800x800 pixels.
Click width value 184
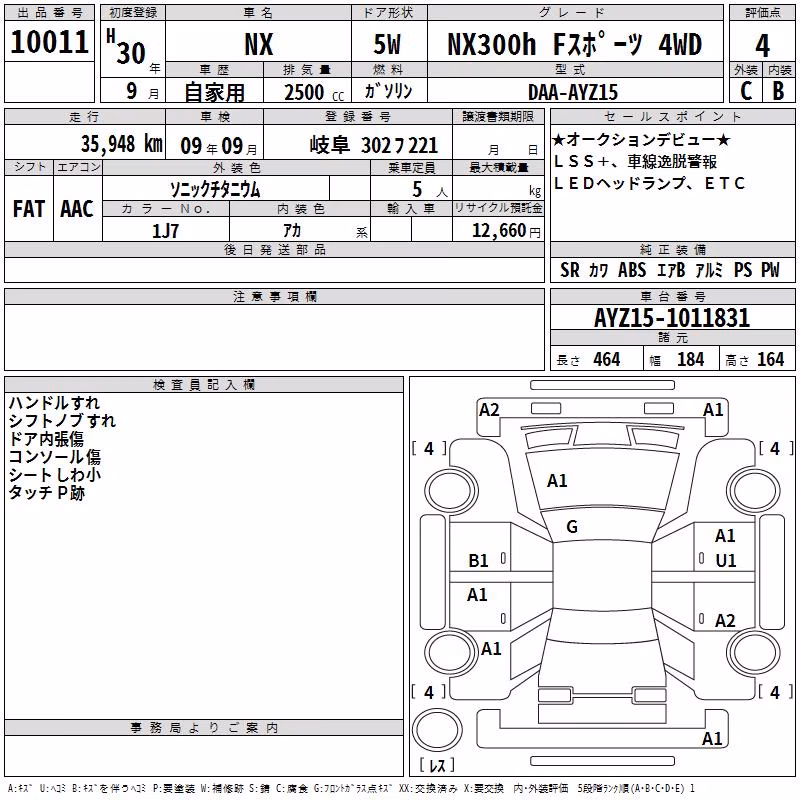pyautogui.click(x=690, y=360)
